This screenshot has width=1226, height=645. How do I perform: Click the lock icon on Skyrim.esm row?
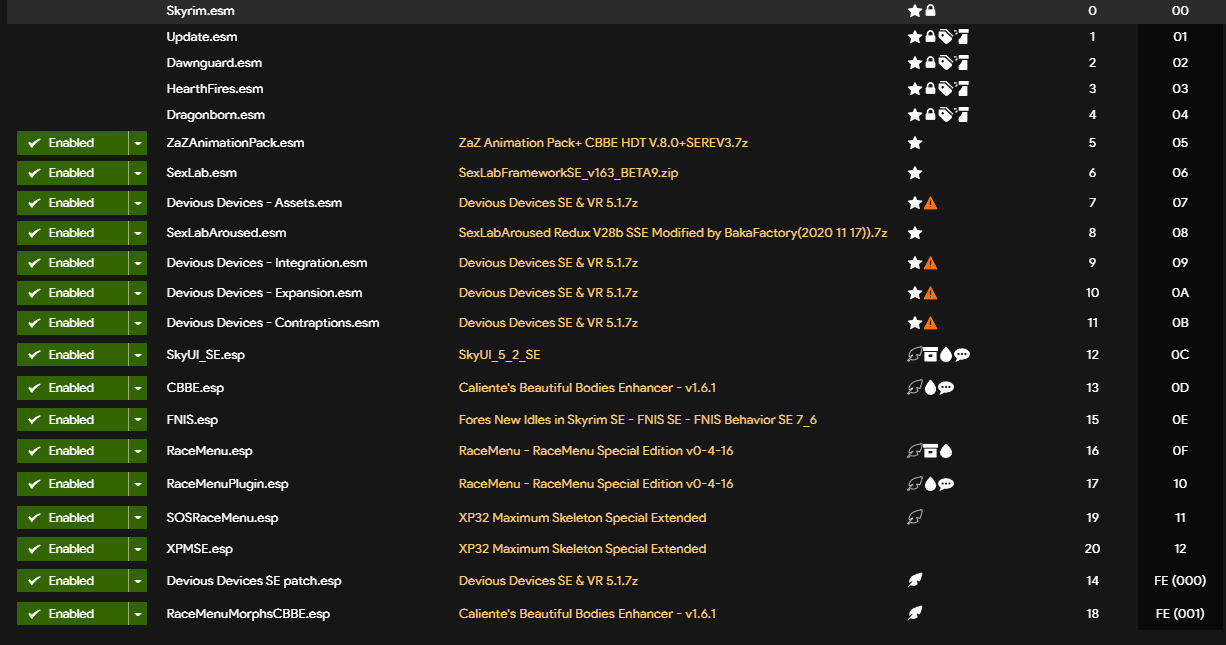[x=930, y=11]
